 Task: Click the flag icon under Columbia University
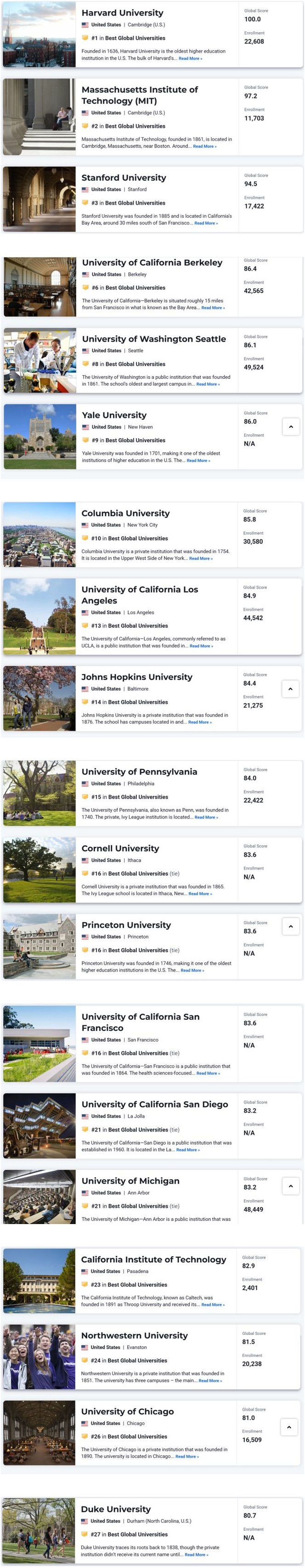pos(85,525)
